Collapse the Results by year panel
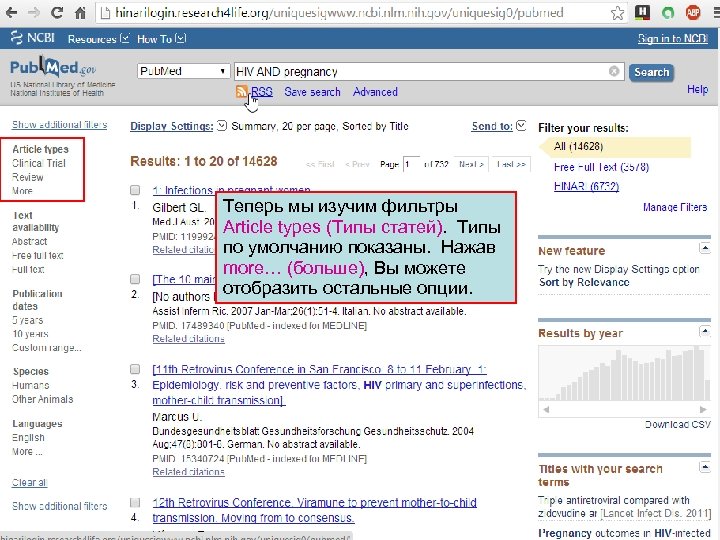The height and width of the screenshot is (540, 720). click(704, 331)
